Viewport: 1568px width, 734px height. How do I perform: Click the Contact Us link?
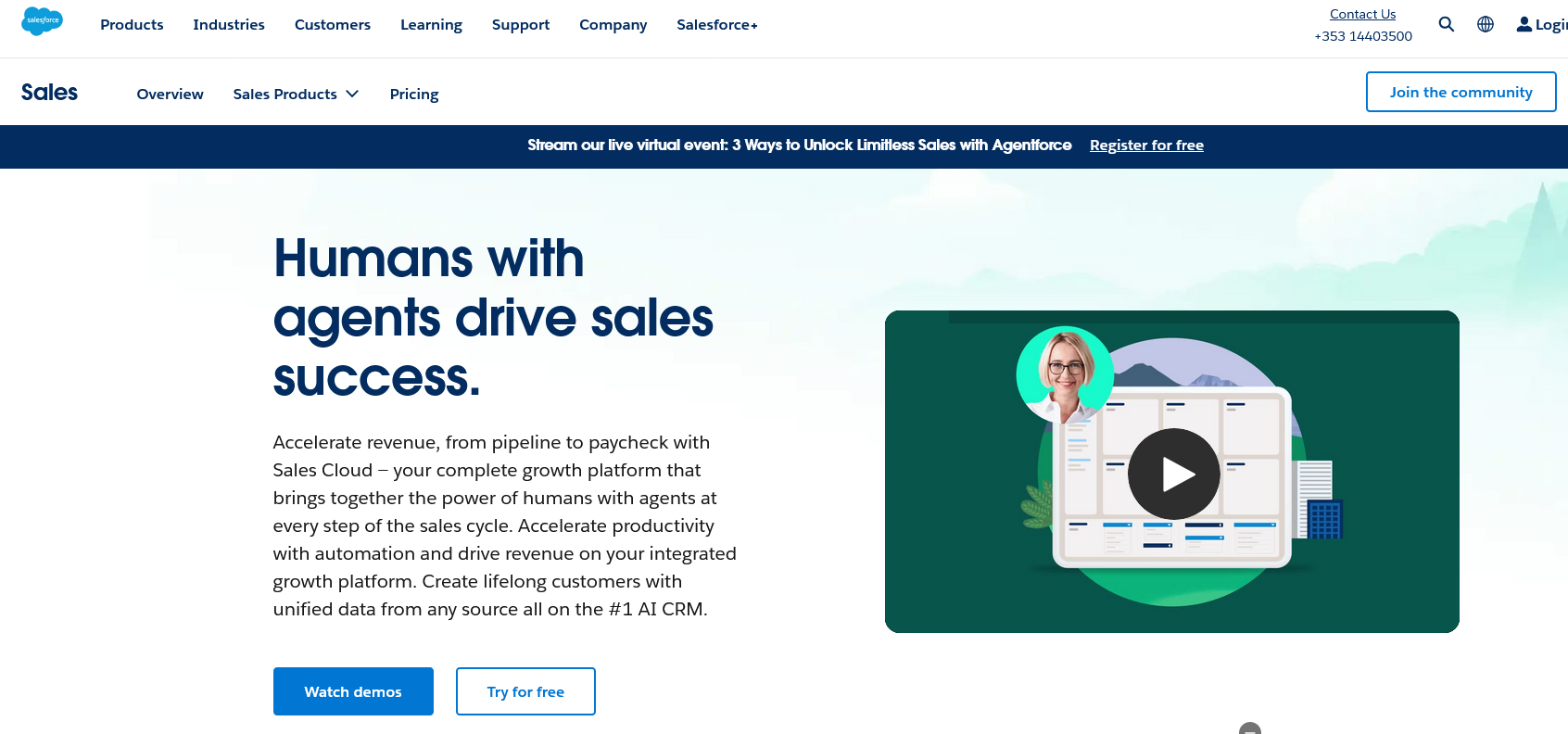(x=1362, y=14)
